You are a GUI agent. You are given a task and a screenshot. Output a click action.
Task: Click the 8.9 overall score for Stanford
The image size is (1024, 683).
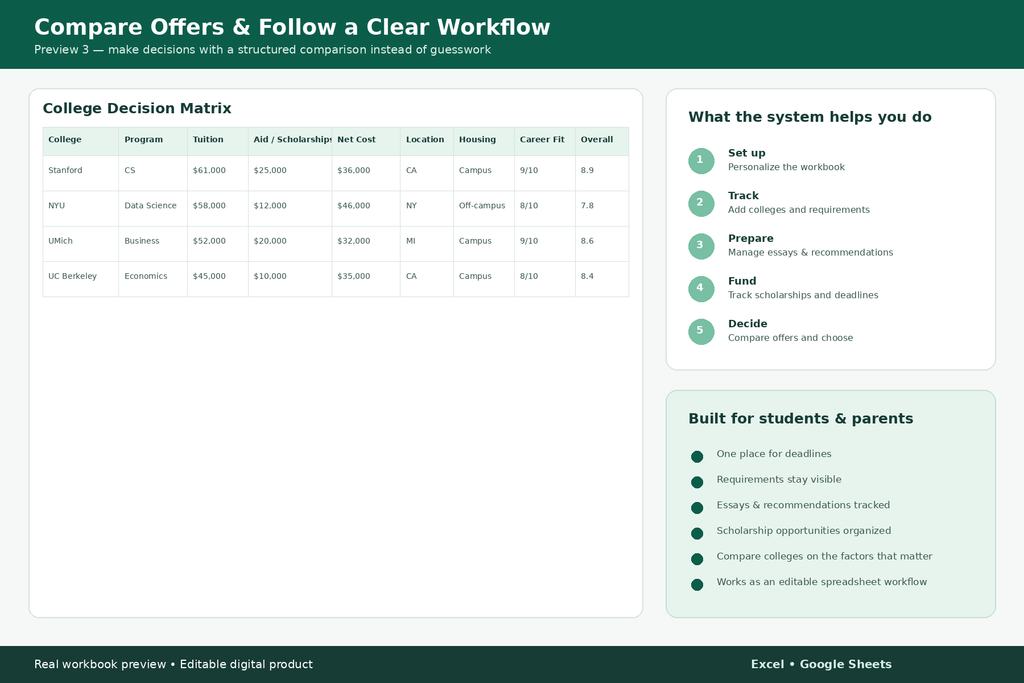pyautogui.click(x=602, y=173)
